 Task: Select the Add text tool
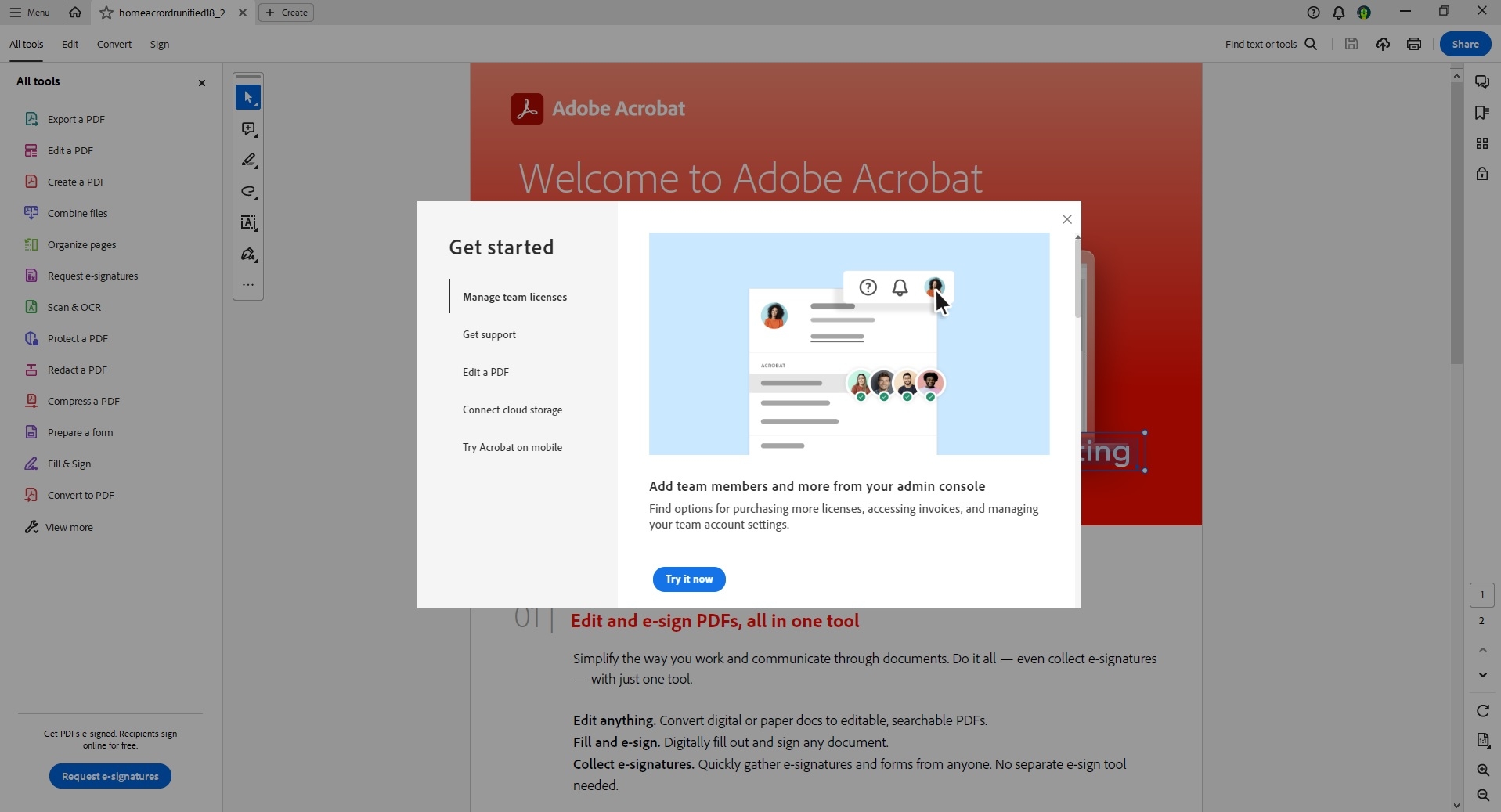(x=248, y=223)
